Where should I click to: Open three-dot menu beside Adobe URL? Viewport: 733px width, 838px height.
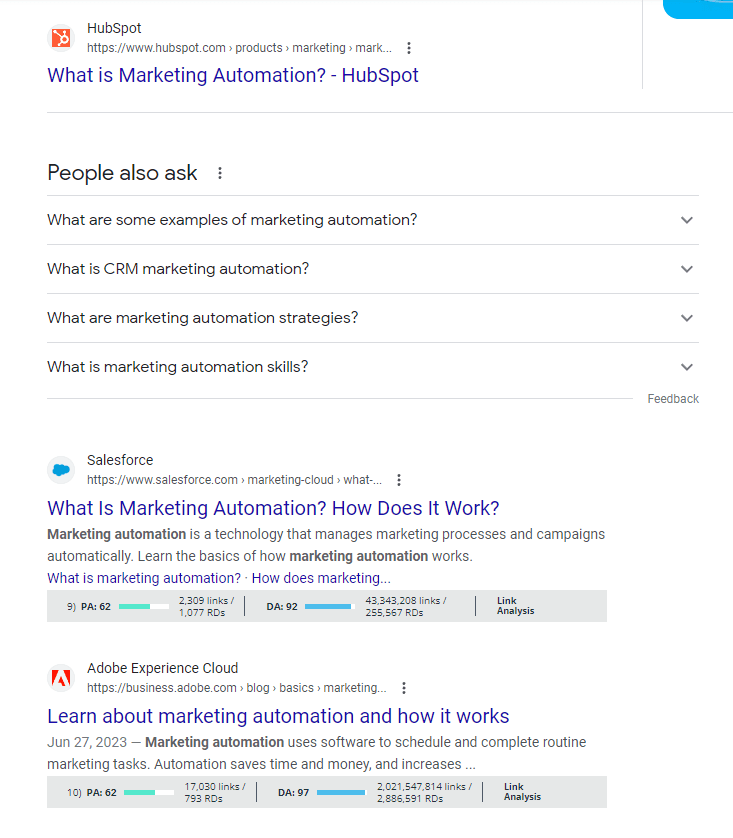pos(404,688)
